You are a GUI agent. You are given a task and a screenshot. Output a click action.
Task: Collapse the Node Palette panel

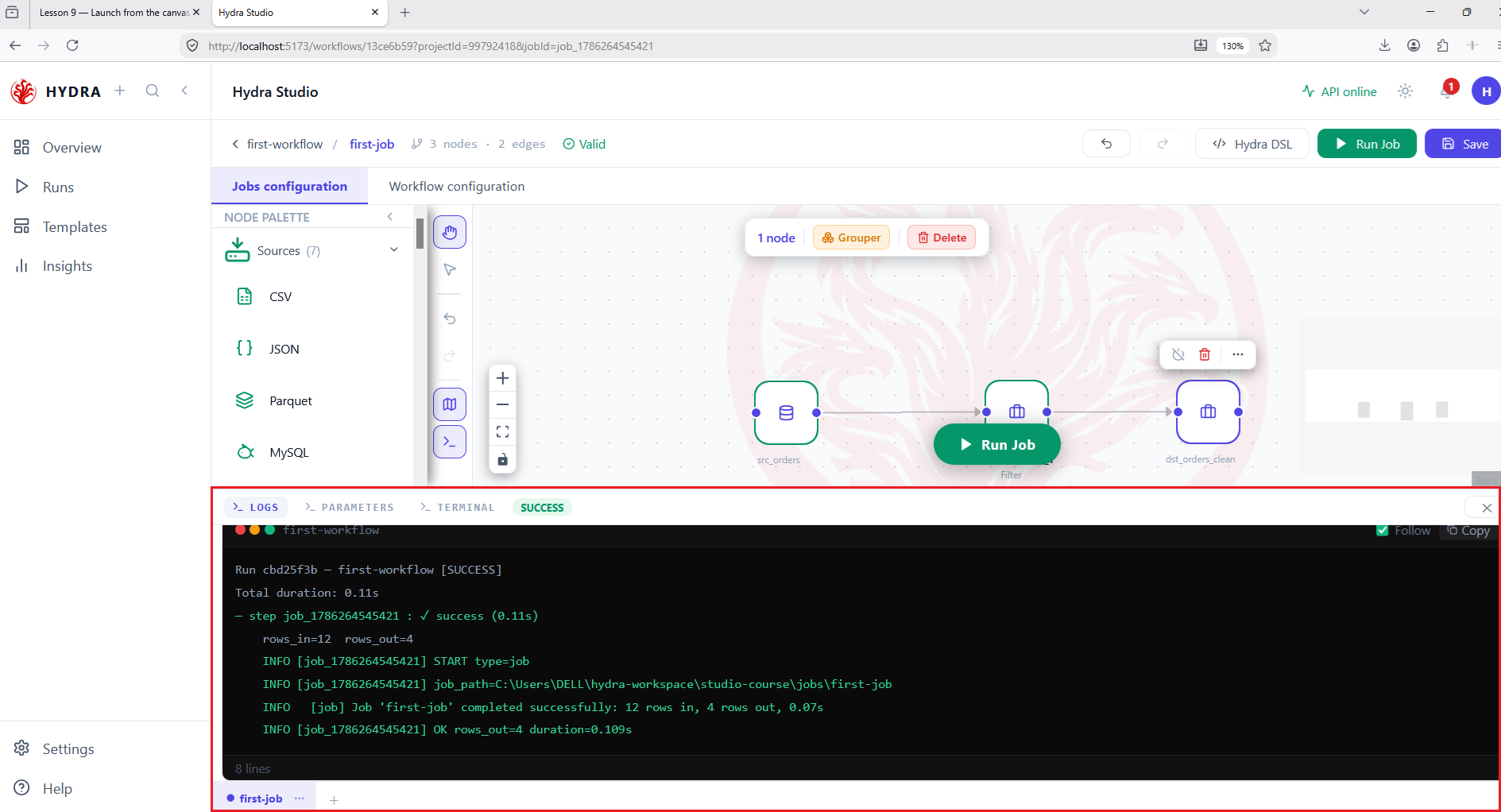pos(390,217)
